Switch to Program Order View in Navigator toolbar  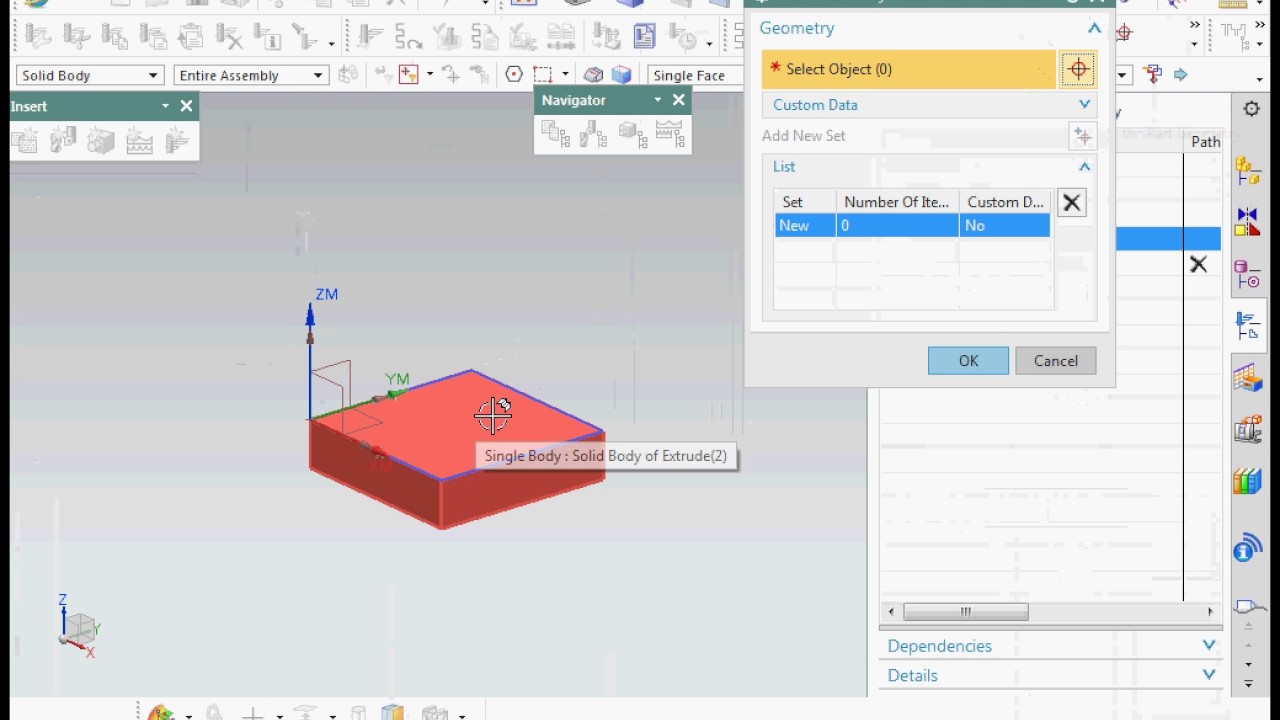(555, 133)
